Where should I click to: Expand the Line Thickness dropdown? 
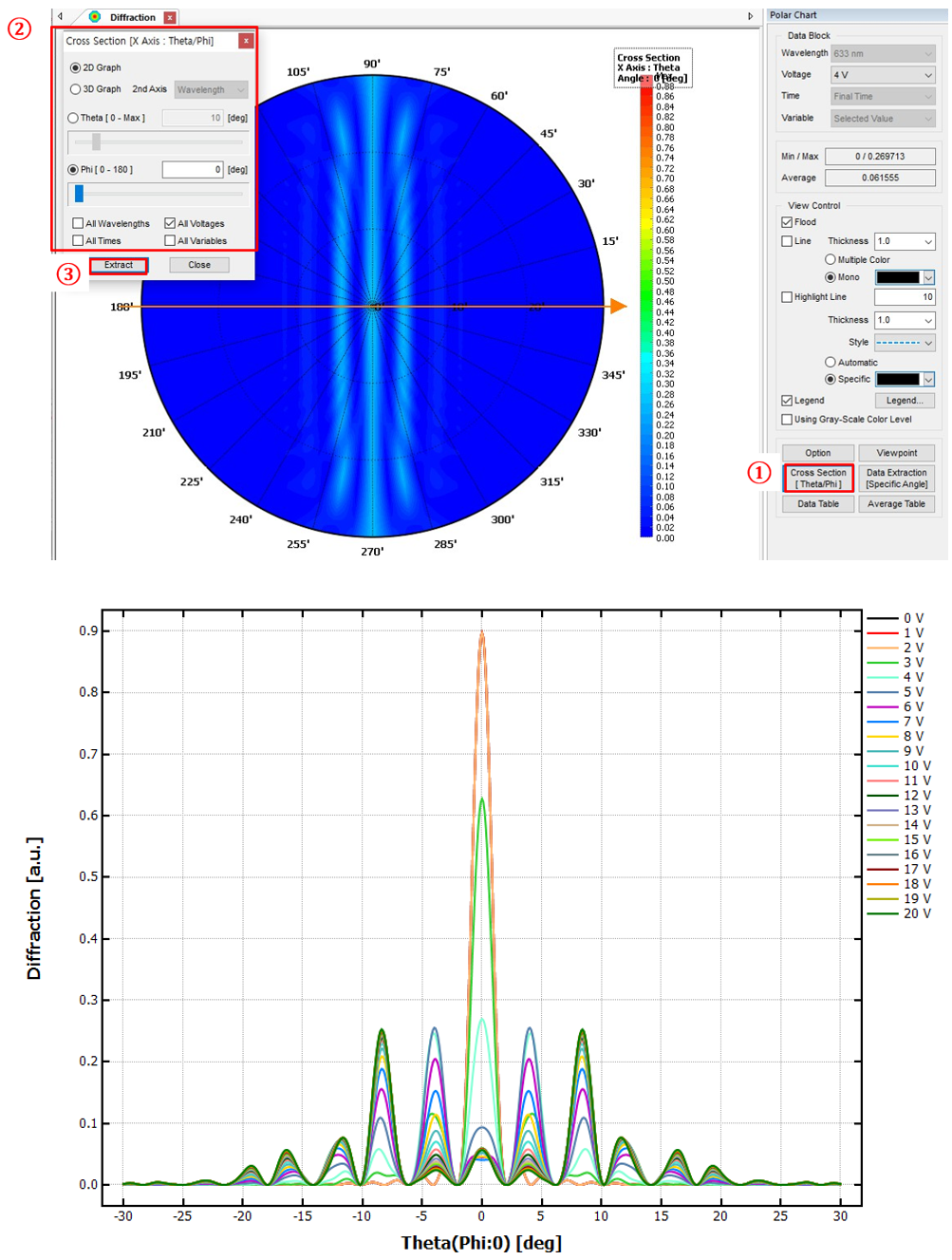[x=905, y=241]
